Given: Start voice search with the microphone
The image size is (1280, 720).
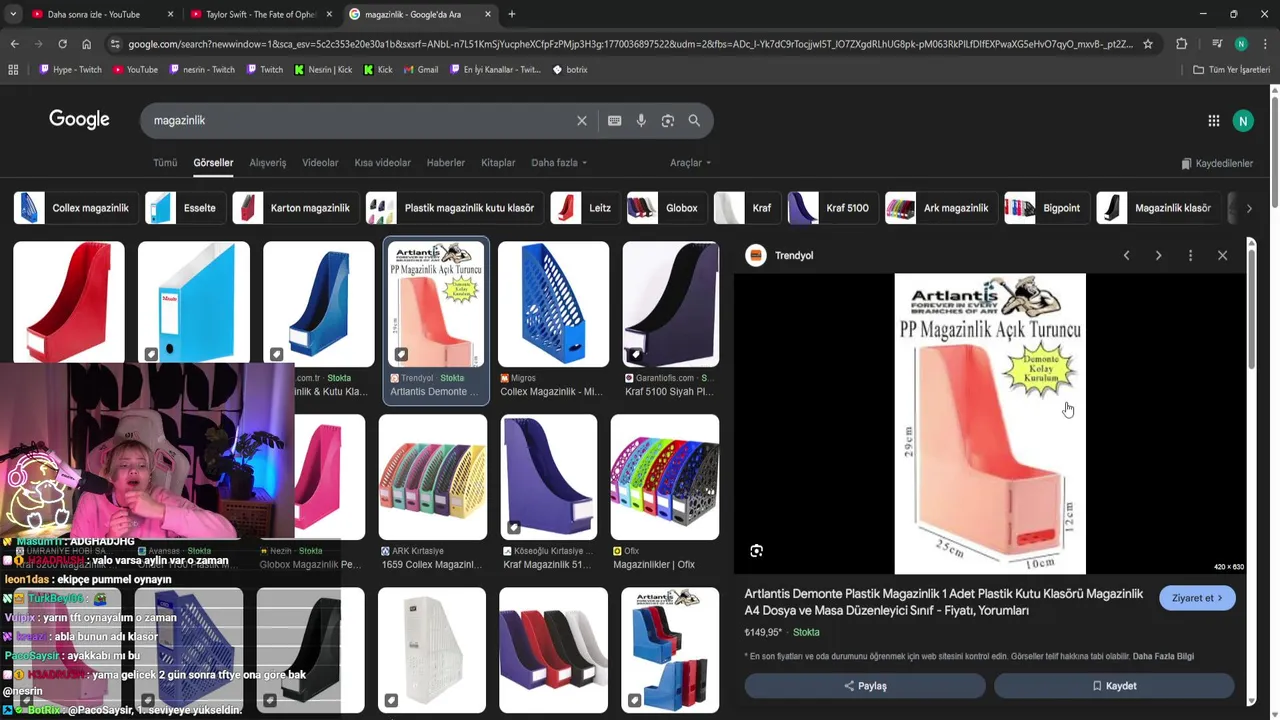Looking at the screenshot, I should [x=641, y=120].
